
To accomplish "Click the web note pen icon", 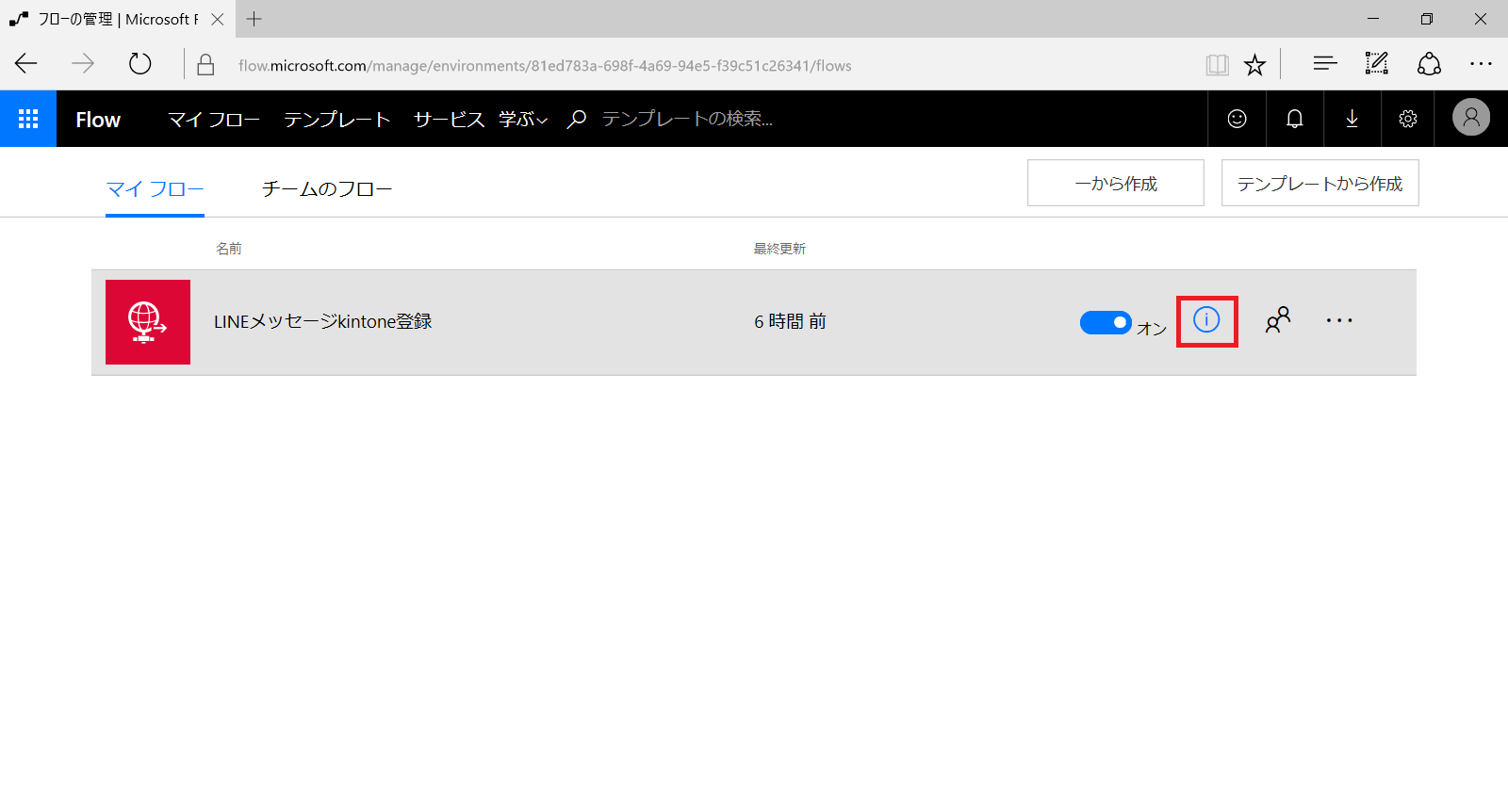I will [x=1377, y=64].
